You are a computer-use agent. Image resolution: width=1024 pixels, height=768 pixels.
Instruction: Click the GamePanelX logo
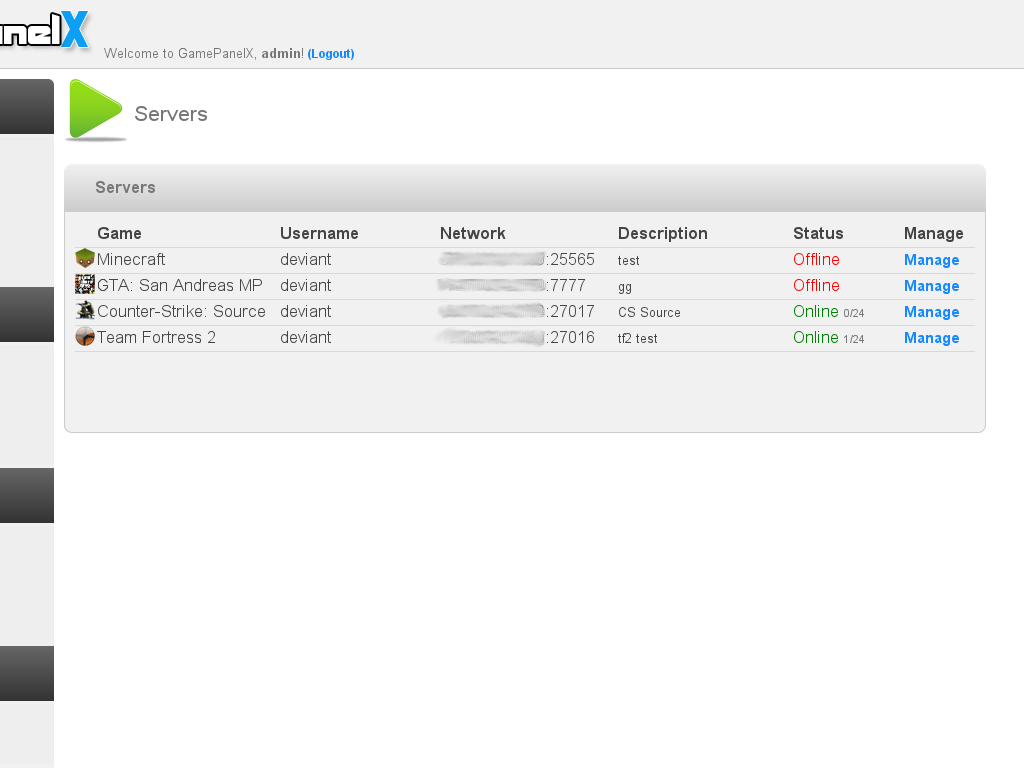point(45,30)
